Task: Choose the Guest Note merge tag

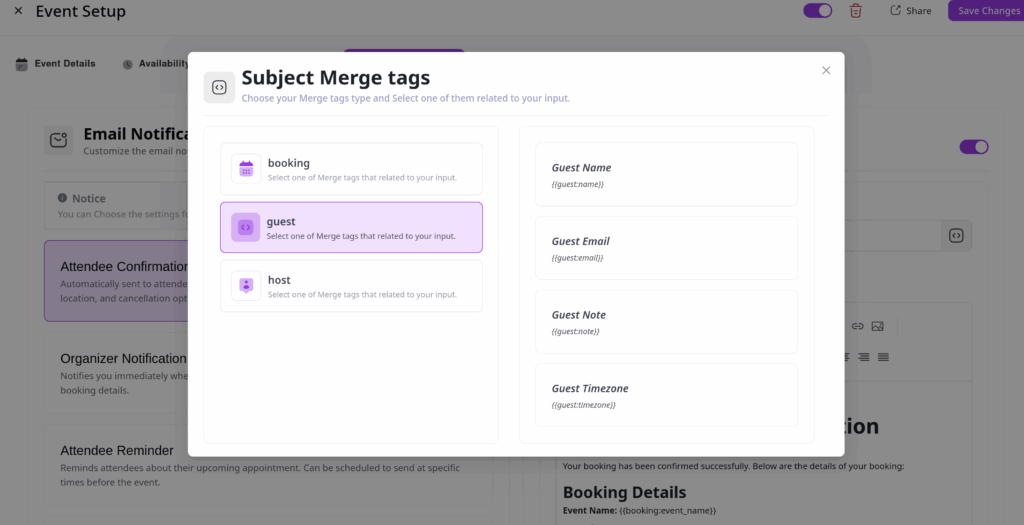Action: tap(666, 322)
